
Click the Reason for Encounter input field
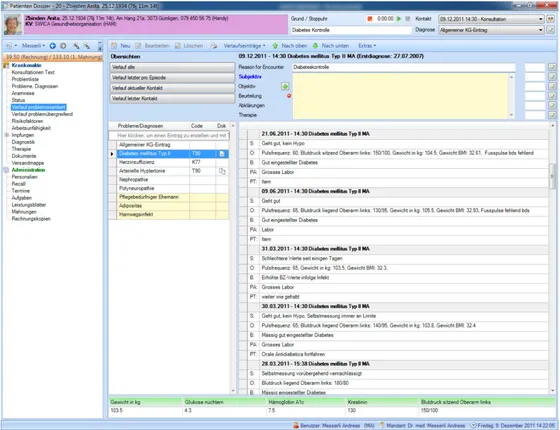tap(404, 67)
